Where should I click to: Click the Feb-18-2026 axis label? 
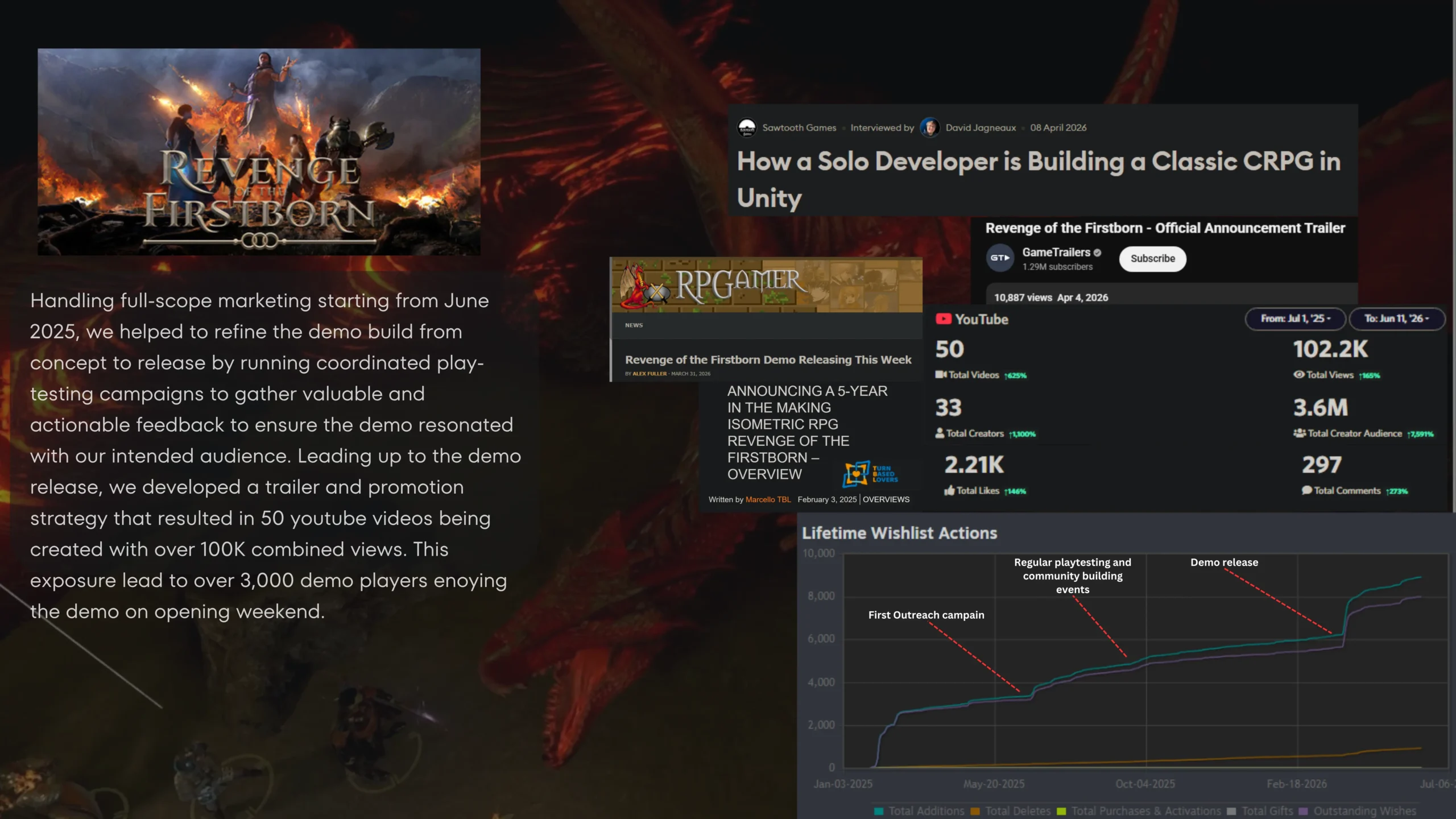pos(1297,784)
